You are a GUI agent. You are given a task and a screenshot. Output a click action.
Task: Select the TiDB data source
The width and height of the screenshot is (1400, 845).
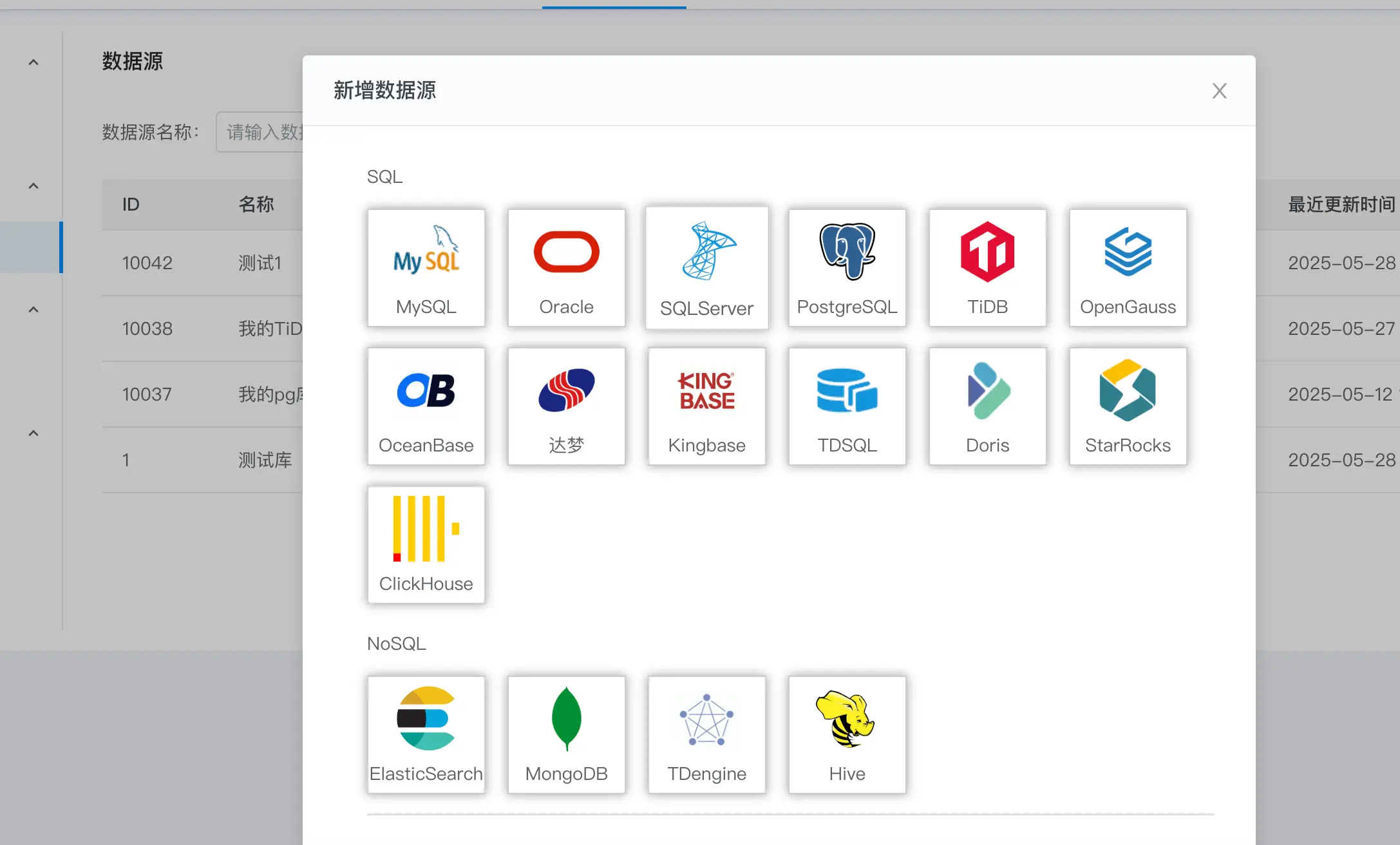click(x=987, y=268)
